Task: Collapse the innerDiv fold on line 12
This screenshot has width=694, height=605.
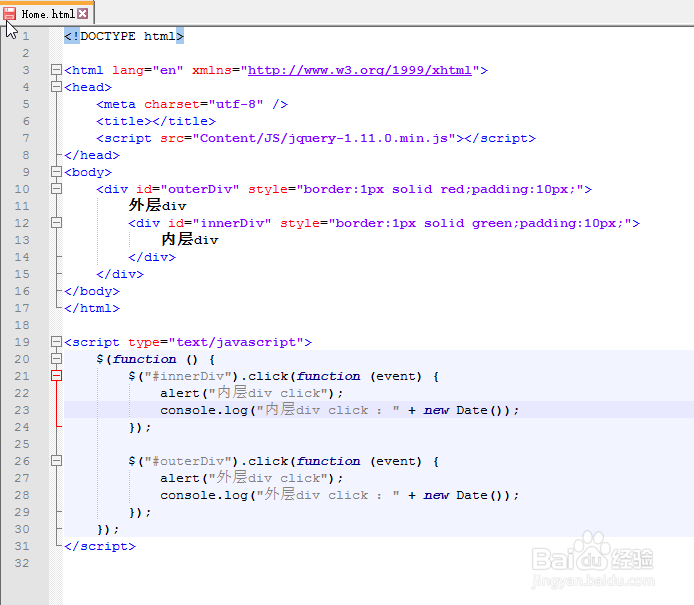Action: point(56,223)
